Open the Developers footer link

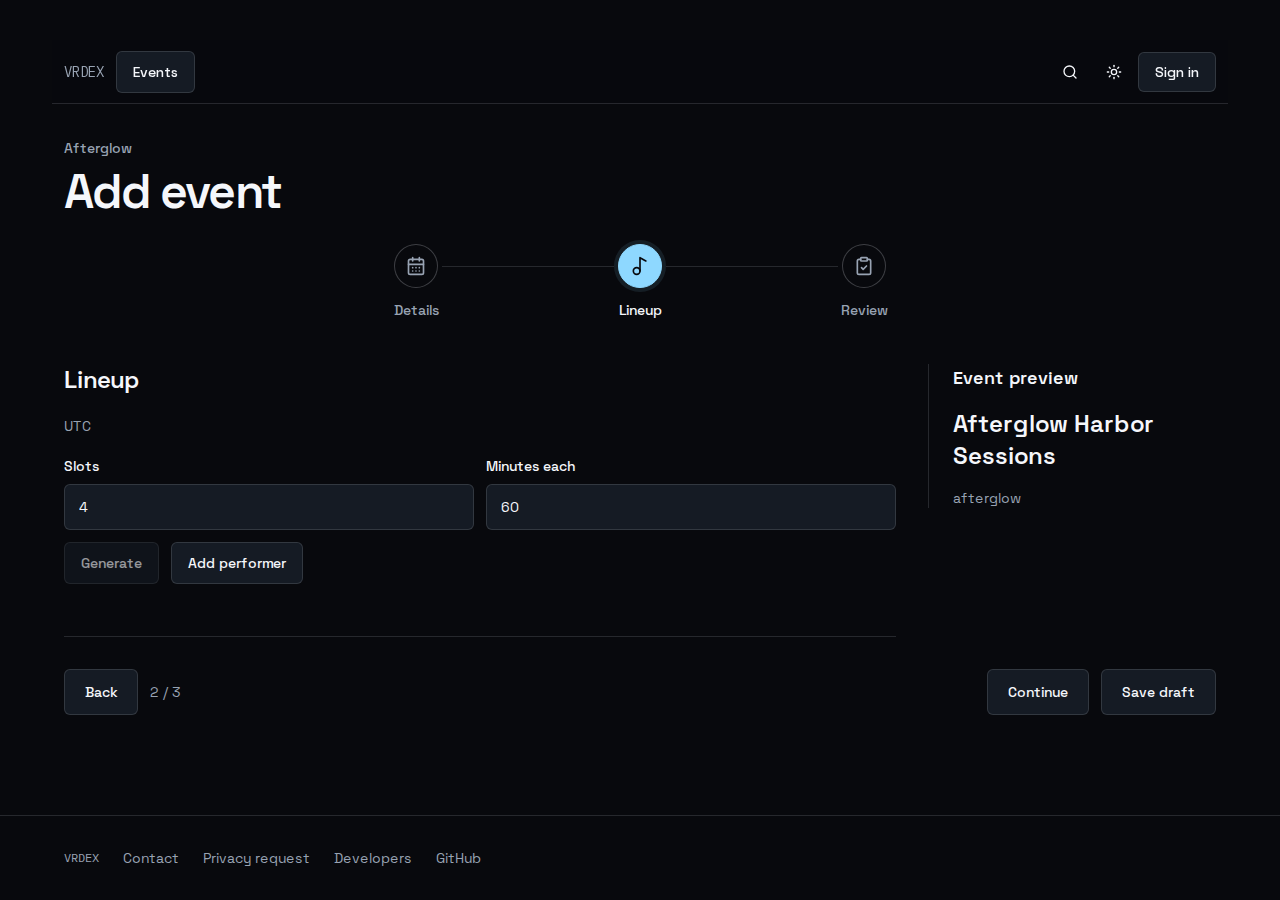point(373,858)
